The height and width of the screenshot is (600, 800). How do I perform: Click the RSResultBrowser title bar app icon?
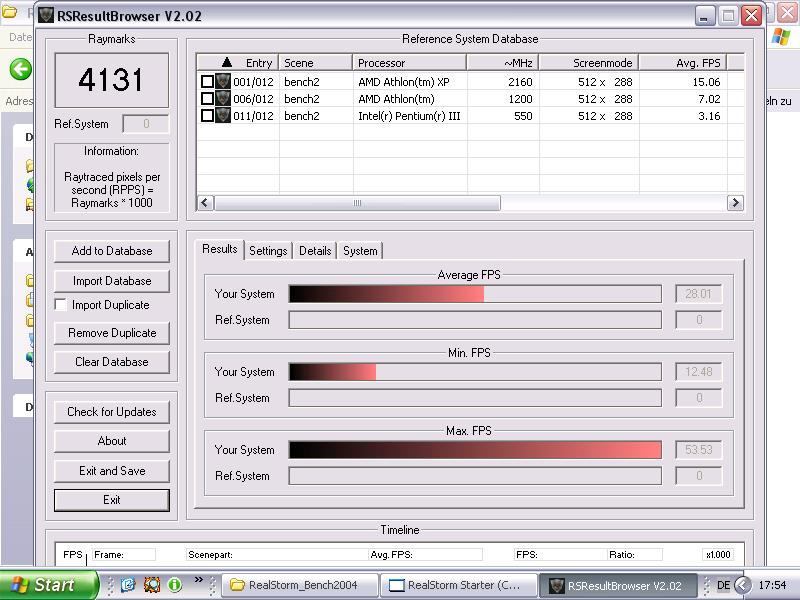pos(46,15)
